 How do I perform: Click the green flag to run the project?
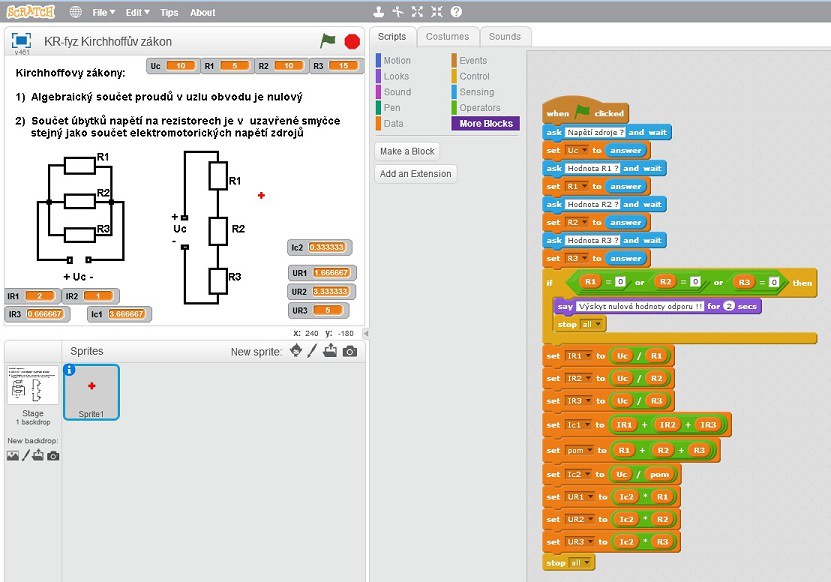328,41
